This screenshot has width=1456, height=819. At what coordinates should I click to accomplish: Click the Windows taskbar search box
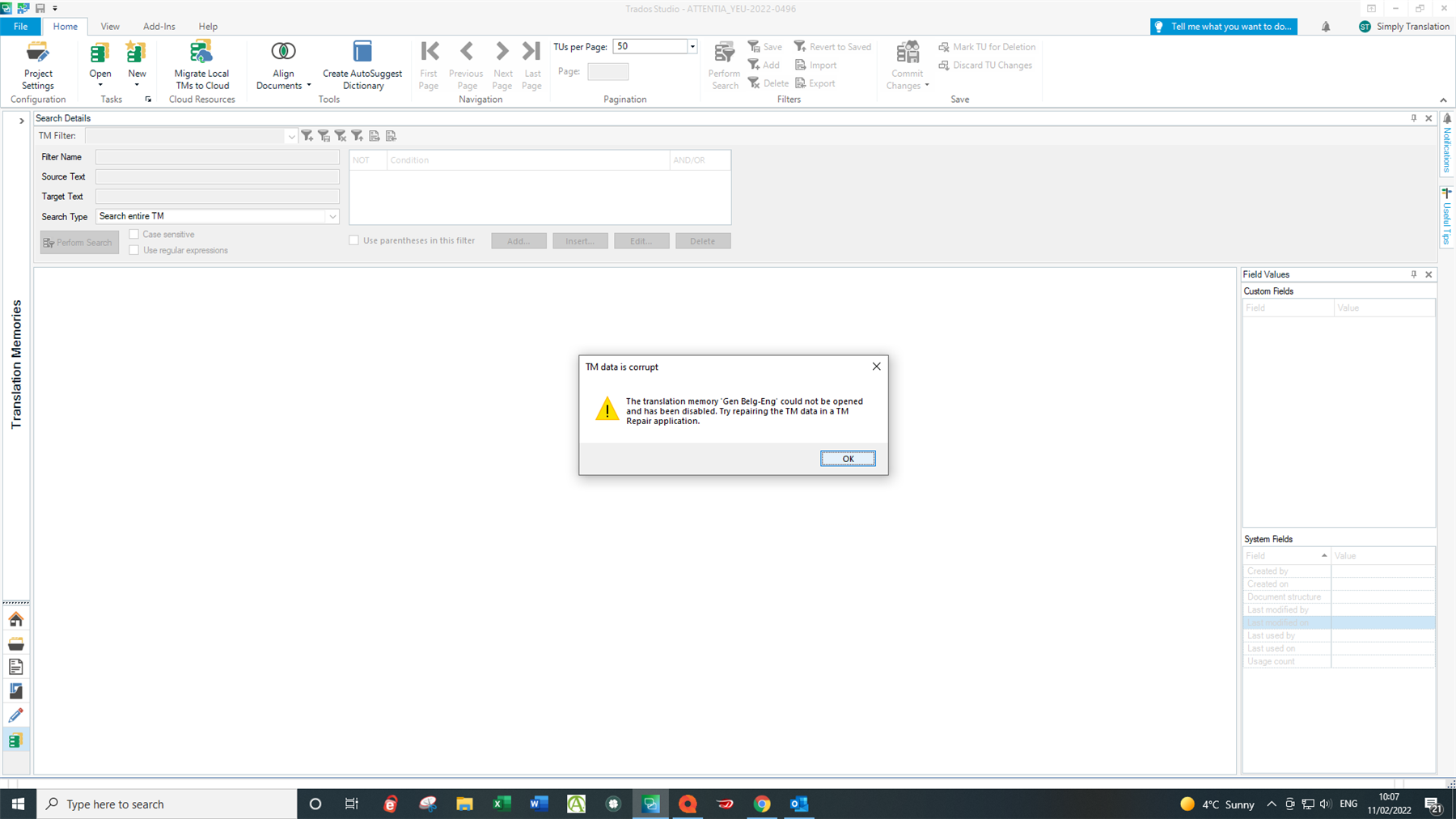coord(167,804)
